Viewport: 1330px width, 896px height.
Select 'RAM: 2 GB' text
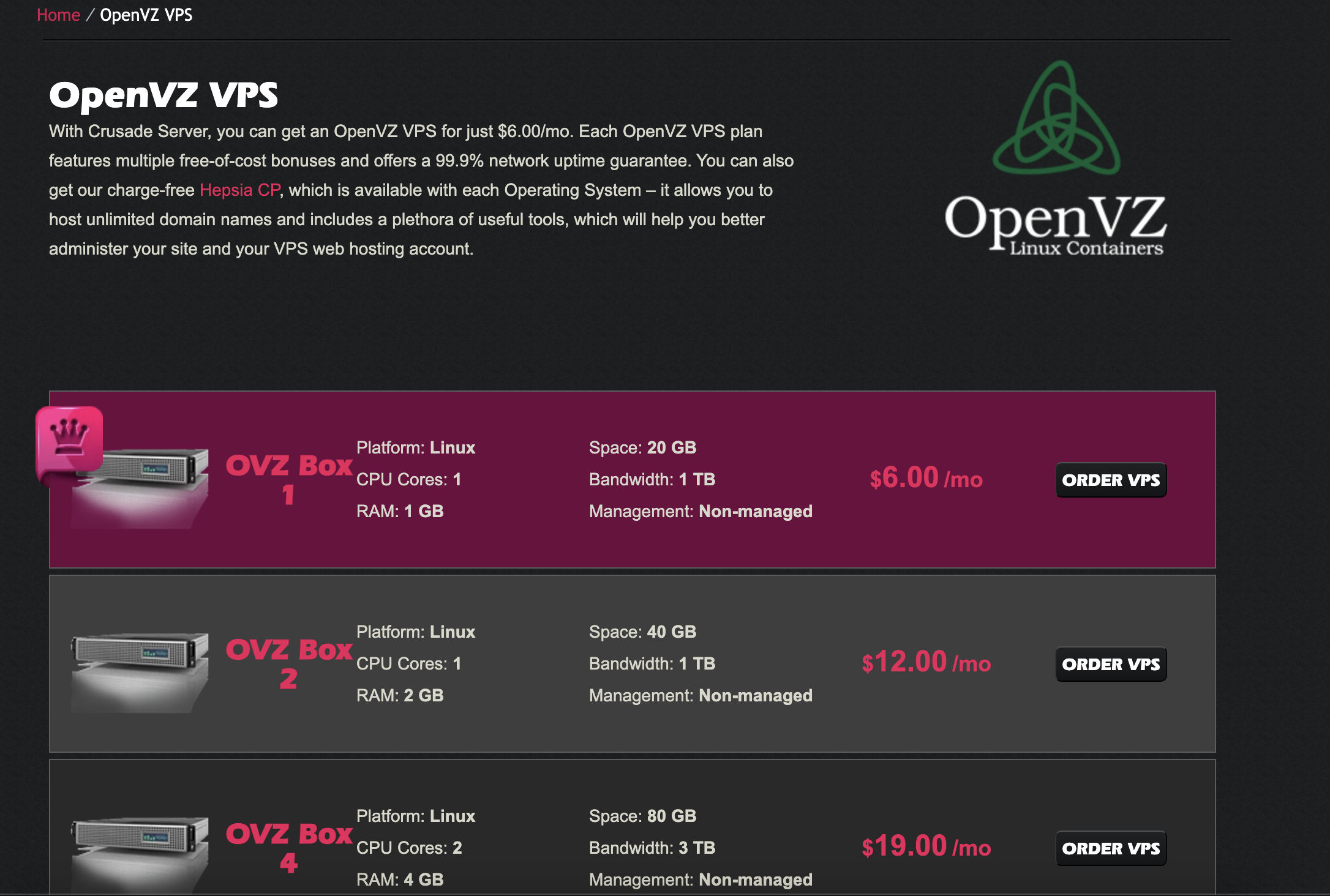point(400,695)
